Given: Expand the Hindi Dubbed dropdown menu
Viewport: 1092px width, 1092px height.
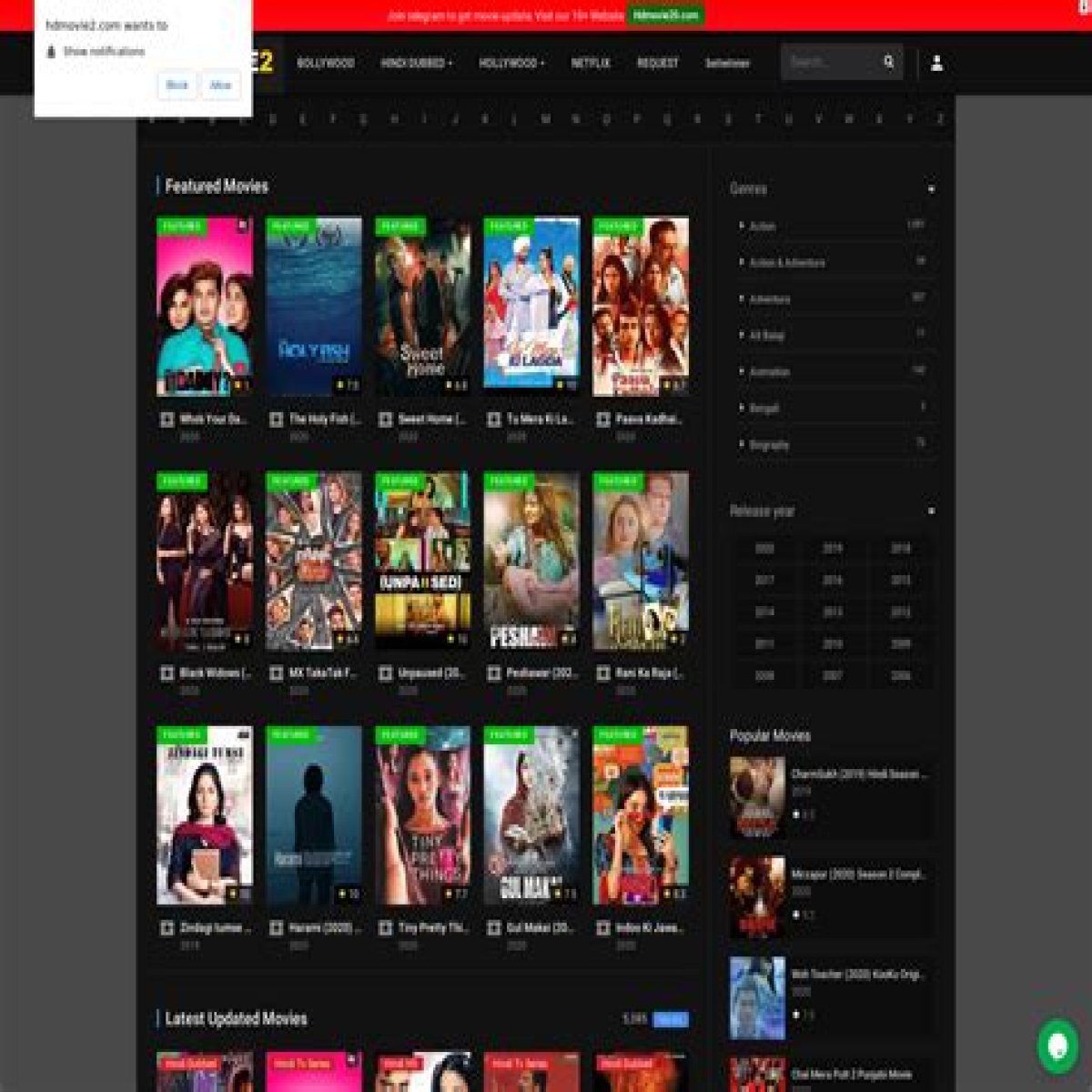Looking at the screenshot, I should (x=416, y=63).
